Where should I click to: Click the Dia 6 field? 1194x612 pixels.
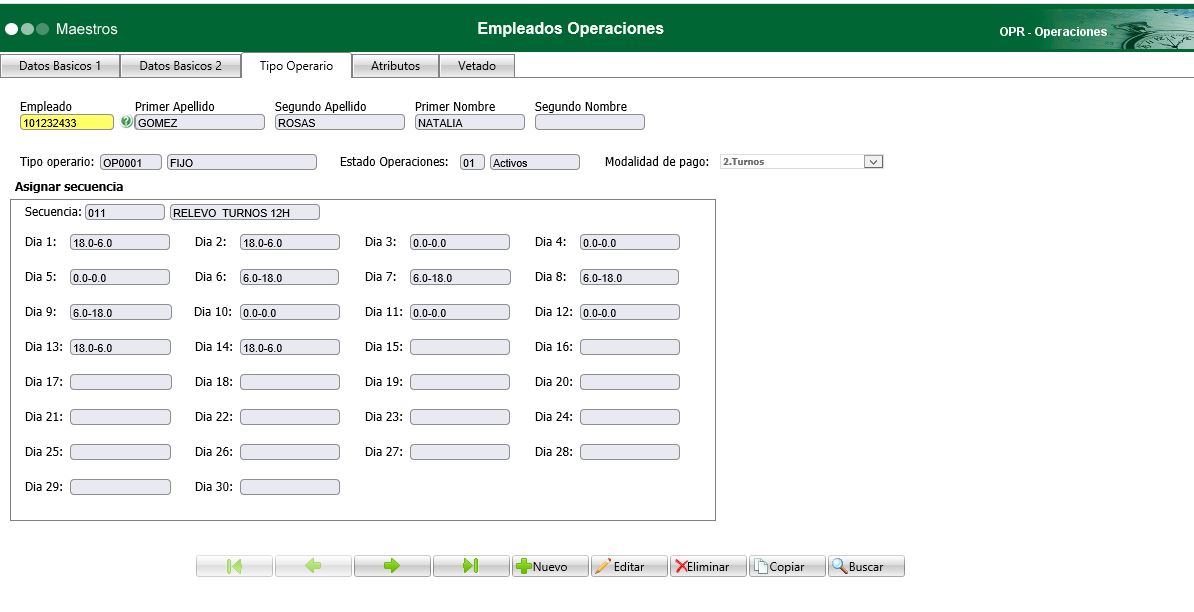coord(290,277)
